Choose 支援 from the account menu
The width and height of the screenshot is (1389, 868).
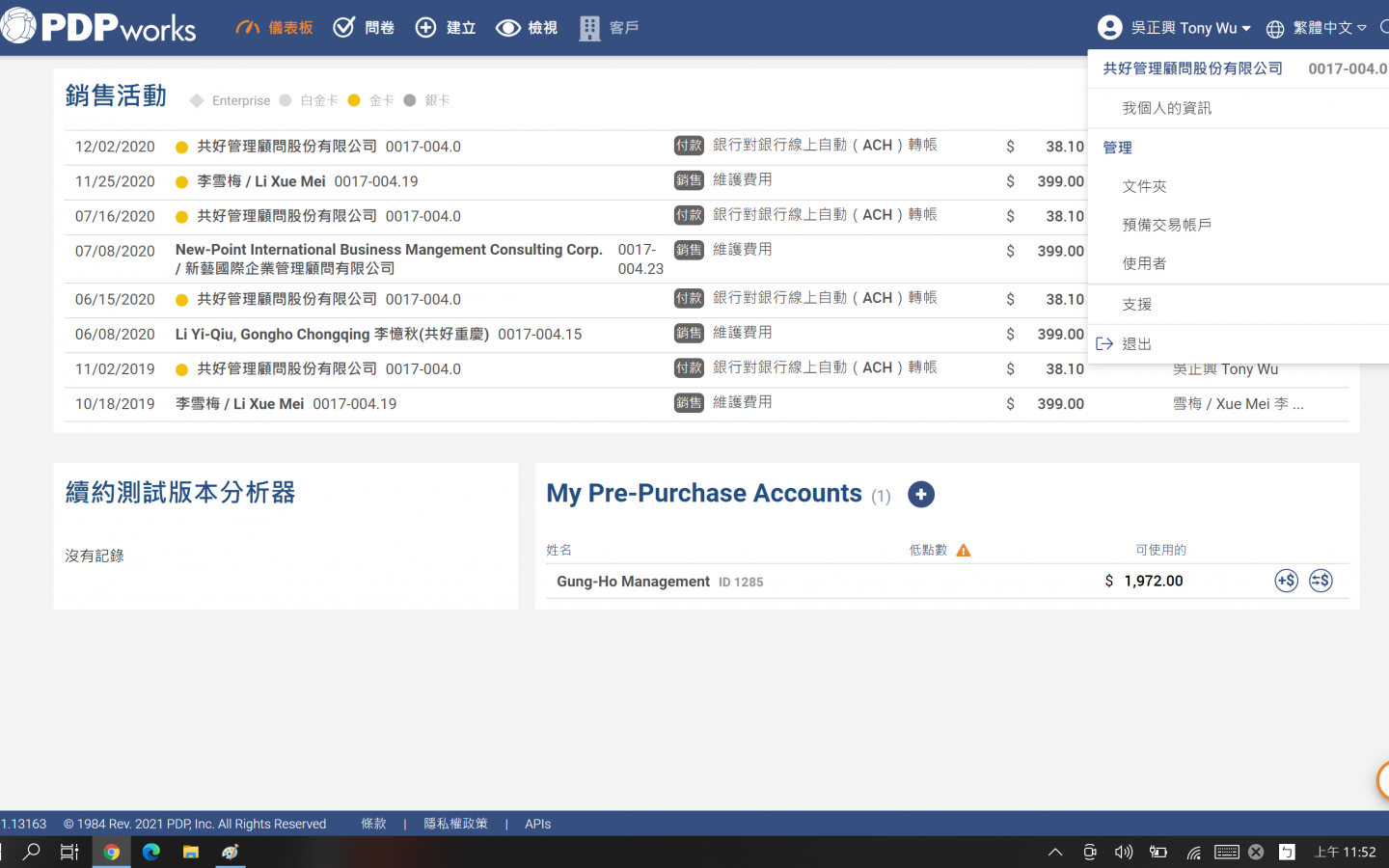pyautogui.click(x=1136, y=304)
